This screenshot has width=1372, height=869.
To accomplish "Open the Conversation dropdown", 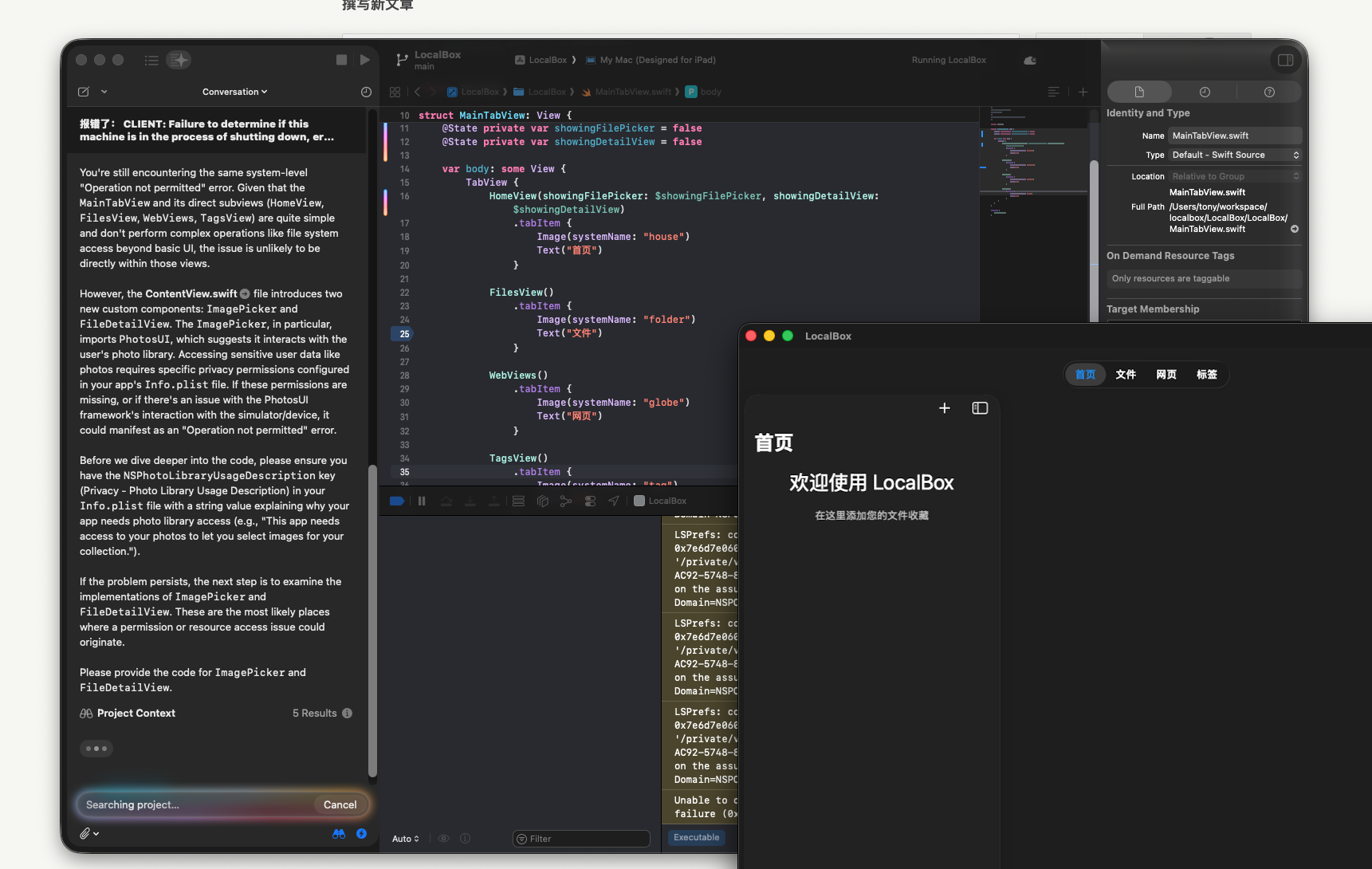I will pos(234,92).
